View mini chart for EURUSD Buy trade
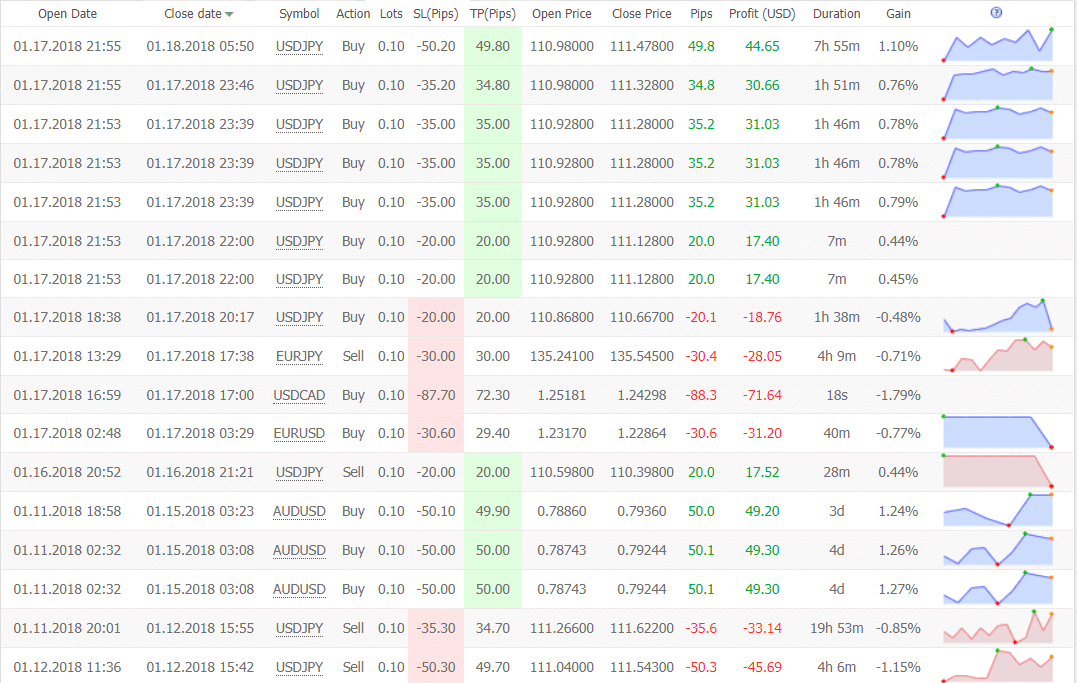Screen dimensions: 1077x683 pos(997,433)
